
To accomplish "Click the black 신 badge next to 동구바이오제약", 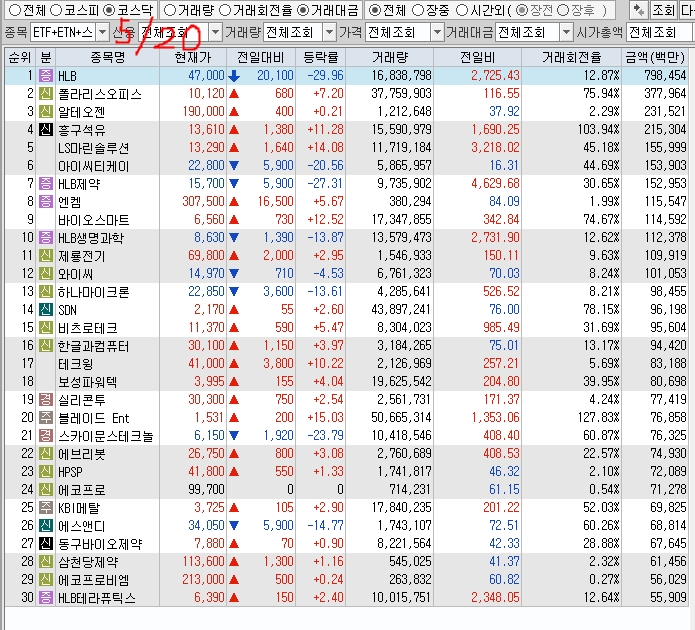I will [46, 544].
